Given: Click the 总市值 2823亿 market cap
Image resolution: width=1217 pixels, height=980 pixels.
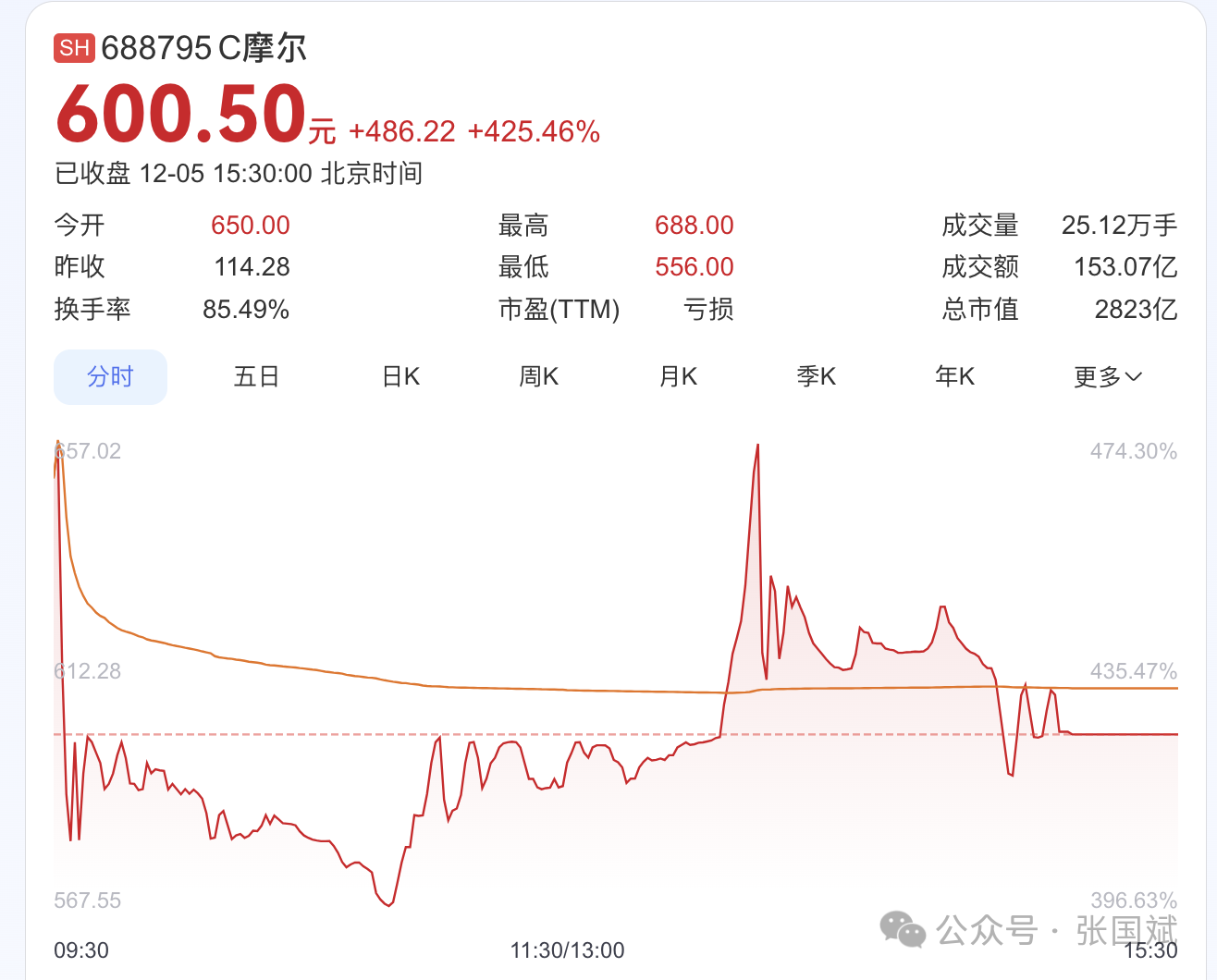Looking at the screenshot, I should (1136, 309).
